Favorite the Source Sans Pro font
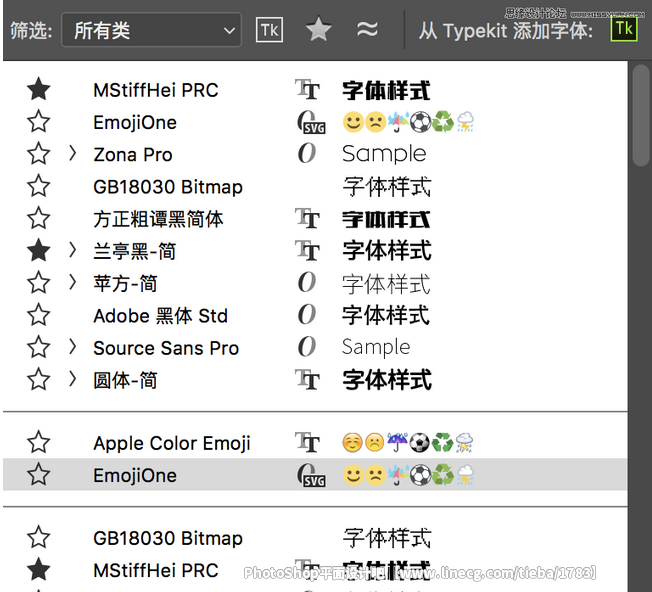The width and height of the screenshot is (652, 592). coord(39,347)
